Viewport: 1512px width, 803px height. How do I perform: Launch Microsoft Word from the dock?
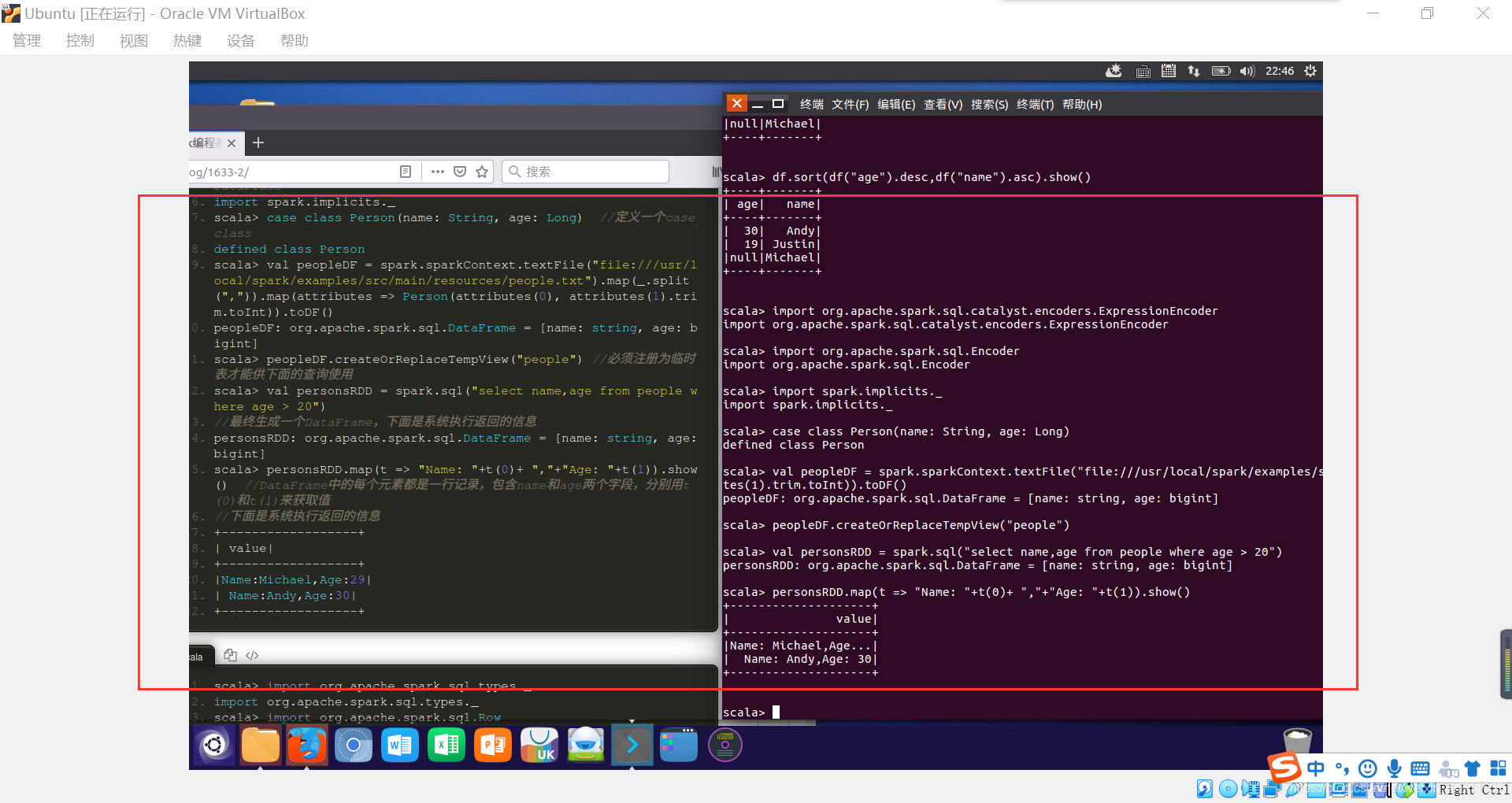point(399,745)
